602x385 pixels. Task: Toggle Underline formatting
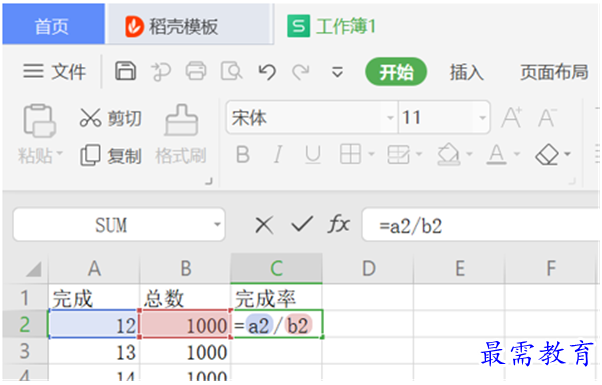[x=313, y=155]
